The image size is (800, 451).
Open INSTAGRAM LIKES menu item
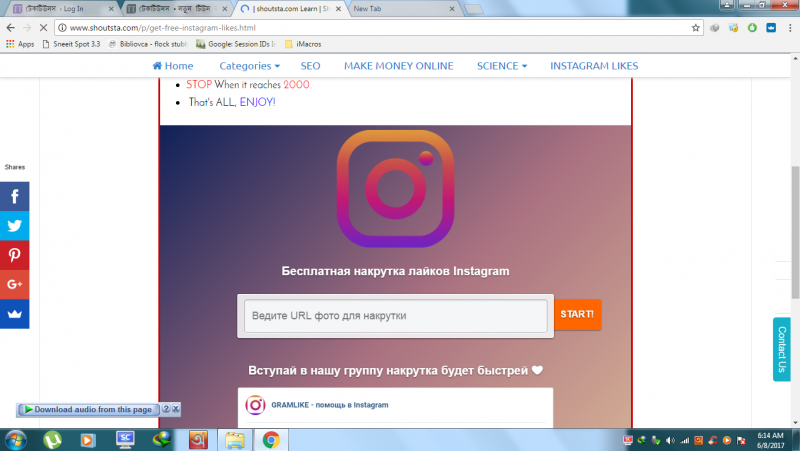tap(594, 66)
